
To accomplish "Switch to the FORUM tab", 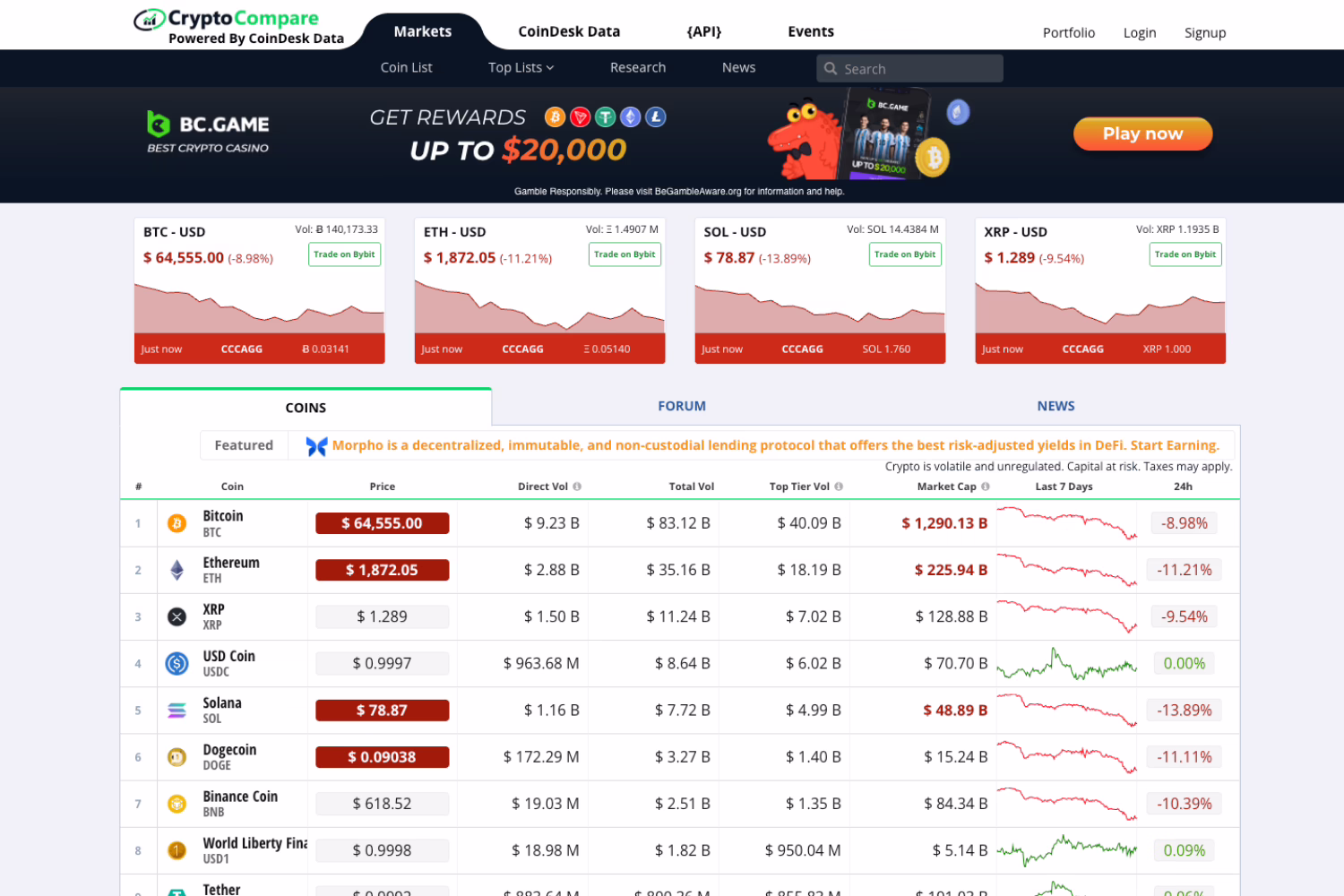I will pyautogui.click(x=681, y=406).
